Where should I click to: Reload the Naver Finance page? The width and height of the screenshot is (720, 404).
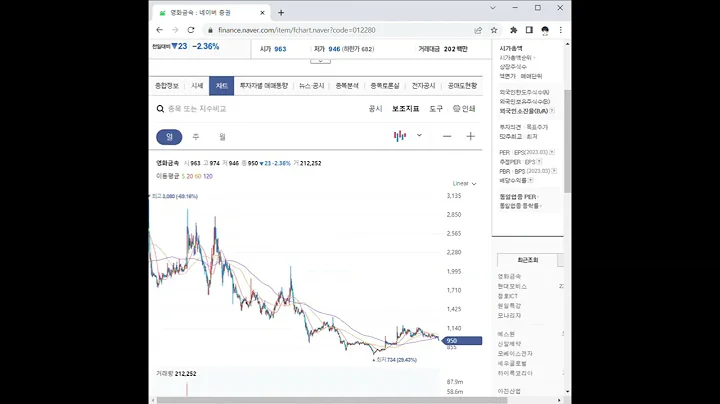click(191, 30)
